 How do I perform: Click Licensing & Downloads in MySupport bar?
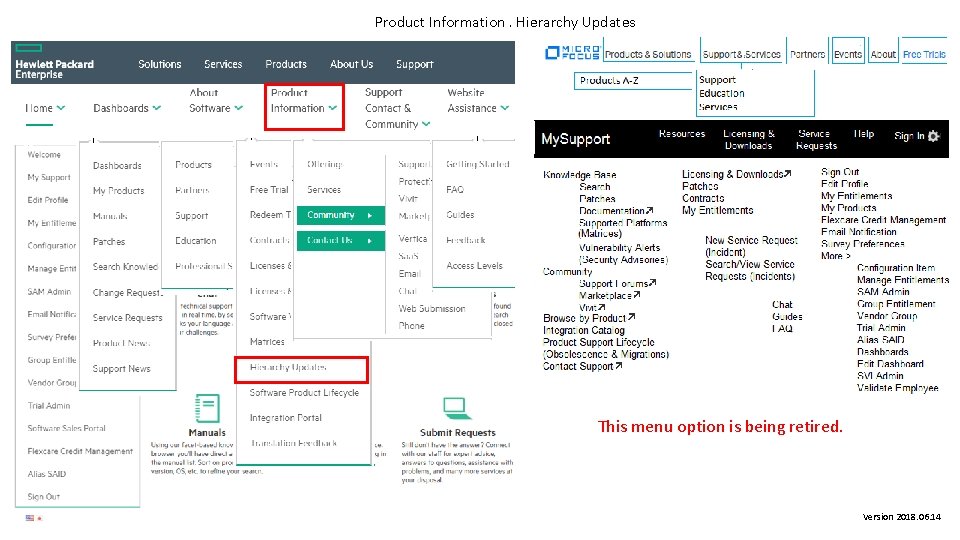[748, 140]
